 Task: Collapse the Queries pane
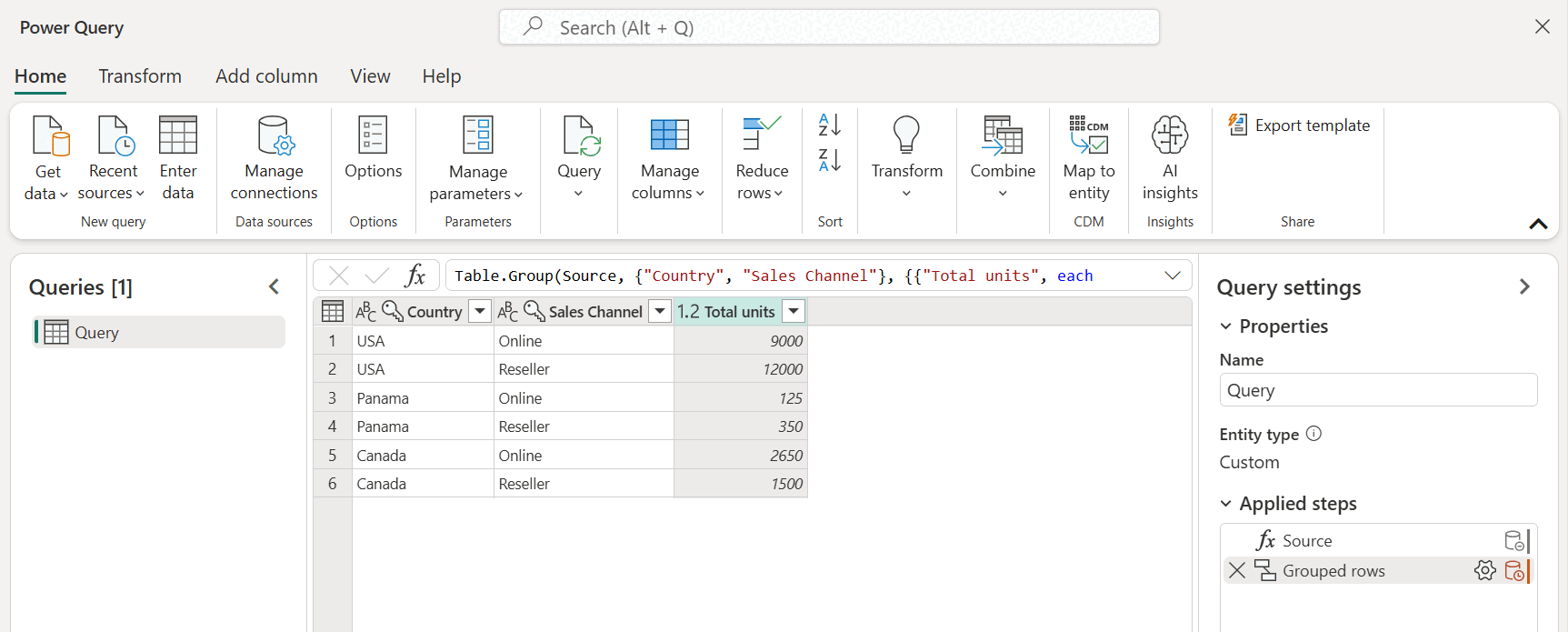click(274, 287)
